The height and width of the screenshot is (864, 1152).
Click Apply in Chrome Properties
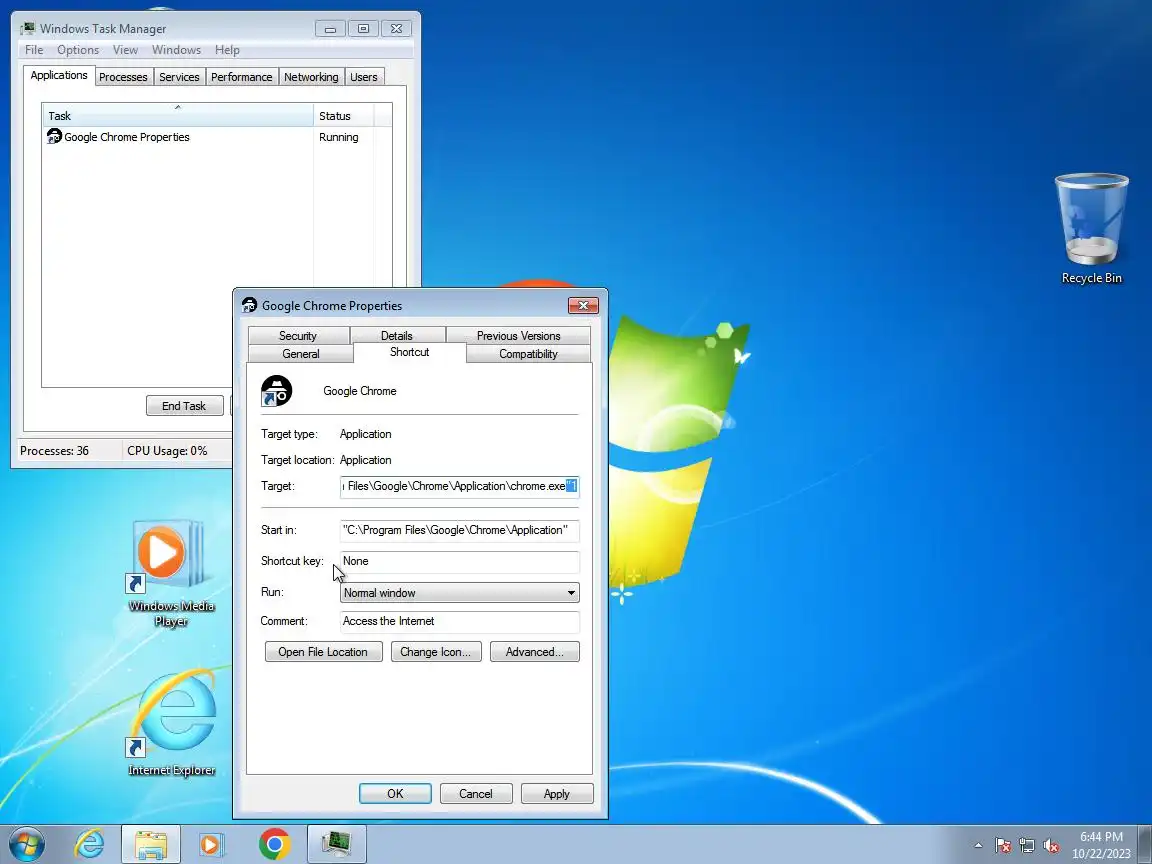point(557,793)
